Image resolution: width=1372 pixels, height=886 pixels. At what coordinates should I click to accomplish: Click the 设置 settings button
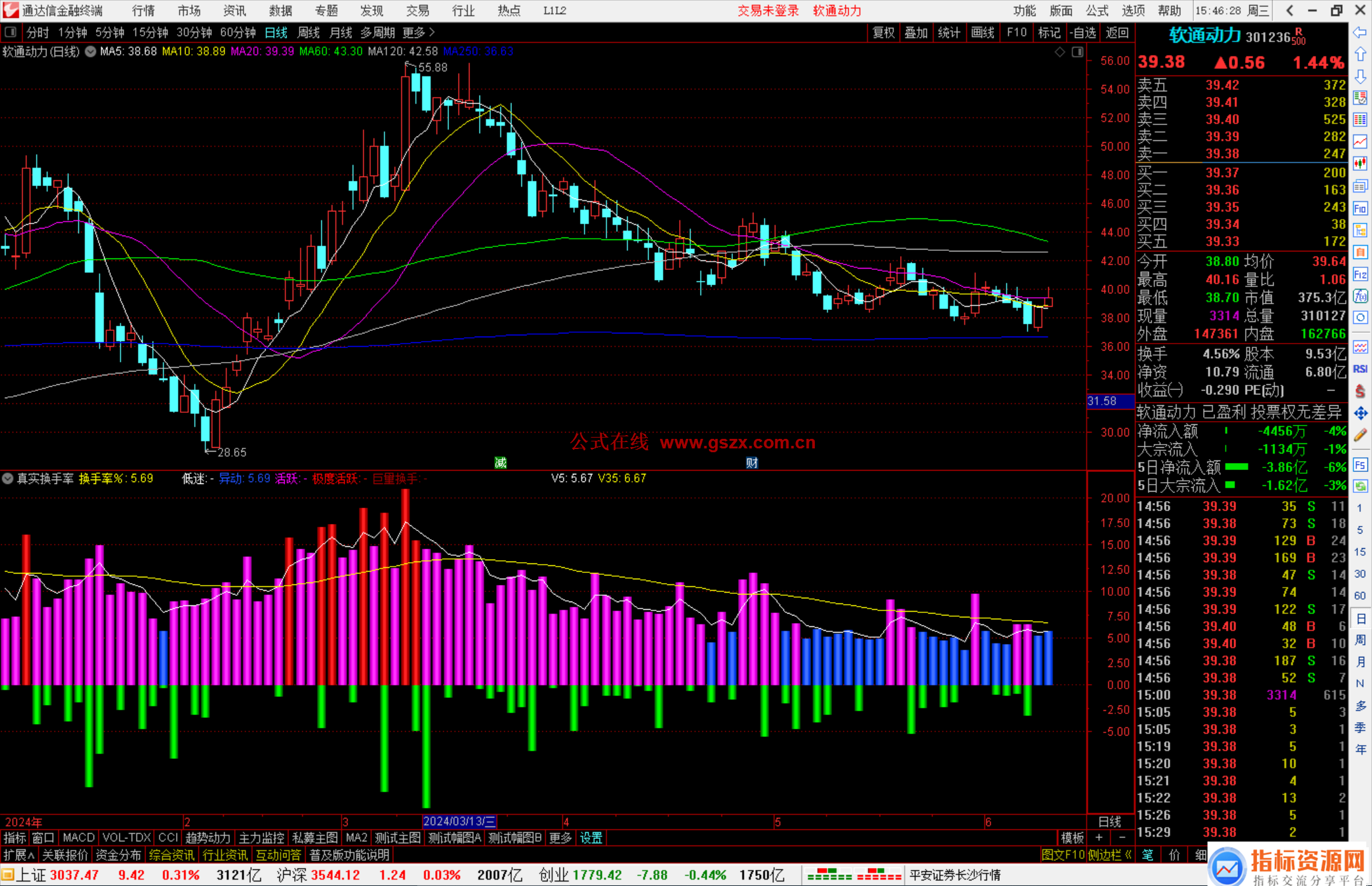591,838
